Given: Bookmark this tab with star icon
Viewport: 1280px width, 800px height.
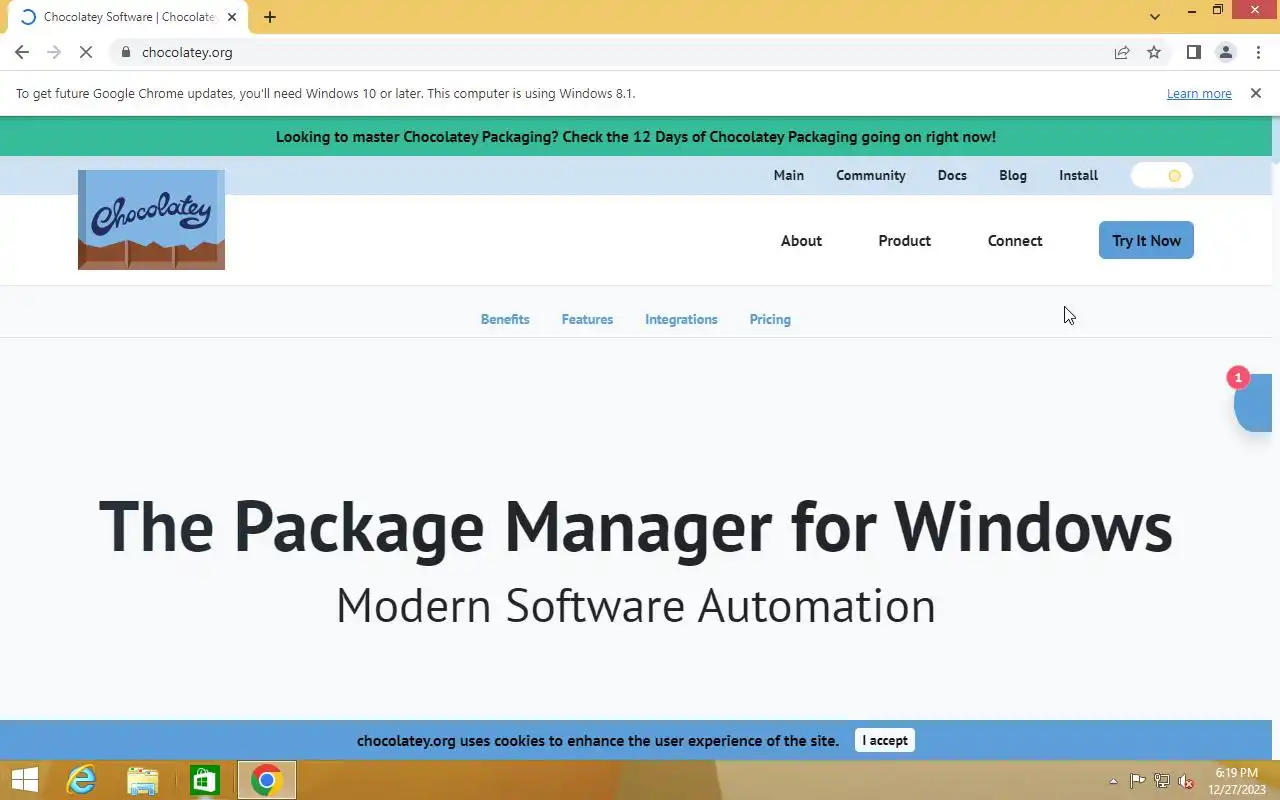Looking at the screenshot, I should [1154, 52].
